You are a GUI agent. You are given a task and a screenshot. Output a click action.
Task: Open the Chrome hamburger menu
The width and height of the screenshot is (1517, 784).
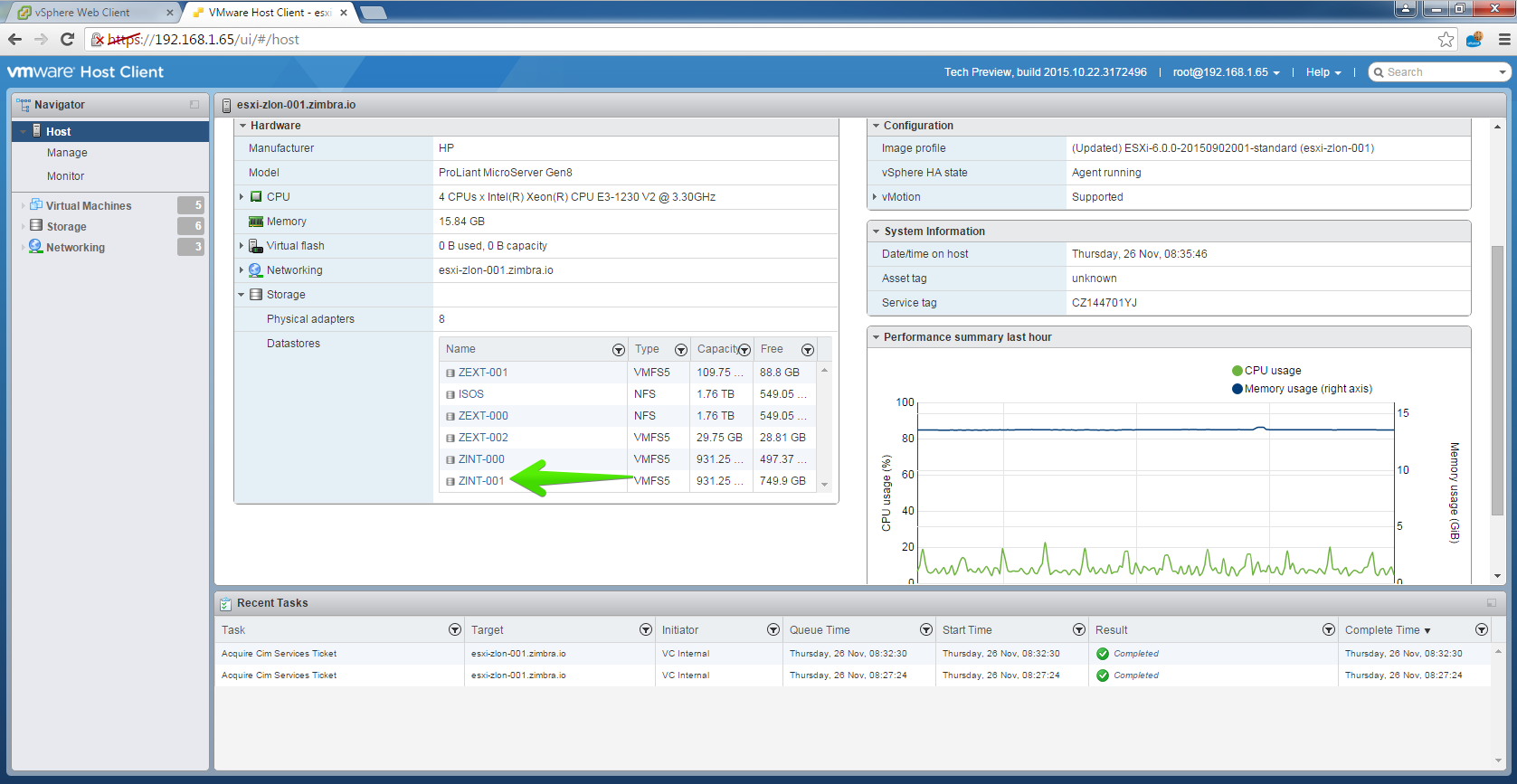click(1504, 39)
